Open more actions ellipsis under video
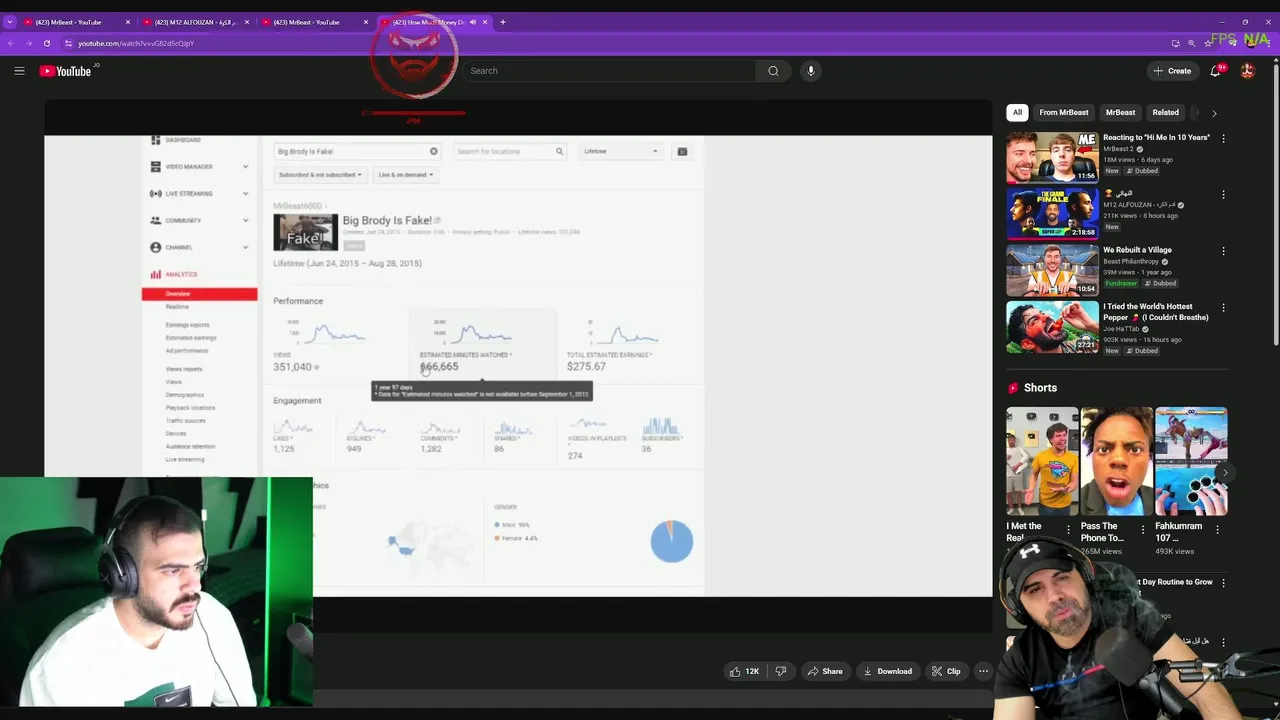The image size is (1280, 720). 984,671
